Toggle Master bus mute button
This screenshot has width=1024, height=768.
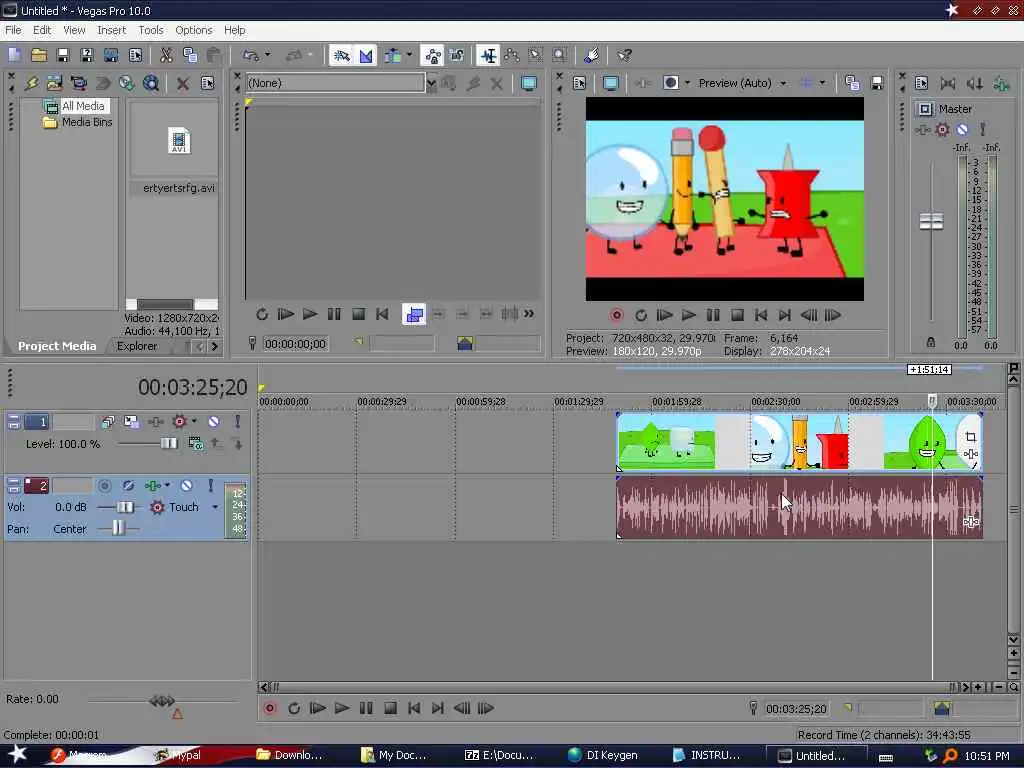click(x=962, y=129)
